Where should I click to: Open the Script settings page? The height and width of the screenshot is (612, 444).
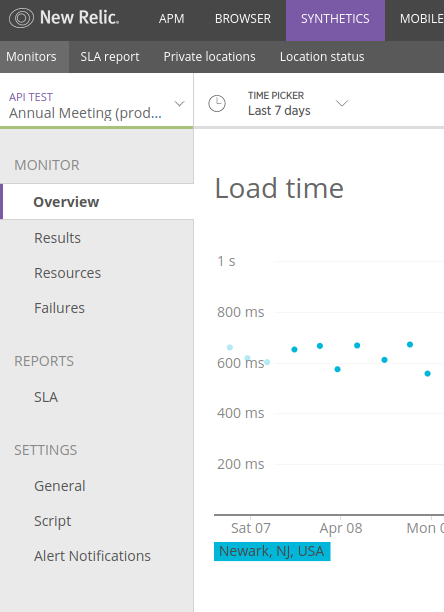tap(53, 521)
